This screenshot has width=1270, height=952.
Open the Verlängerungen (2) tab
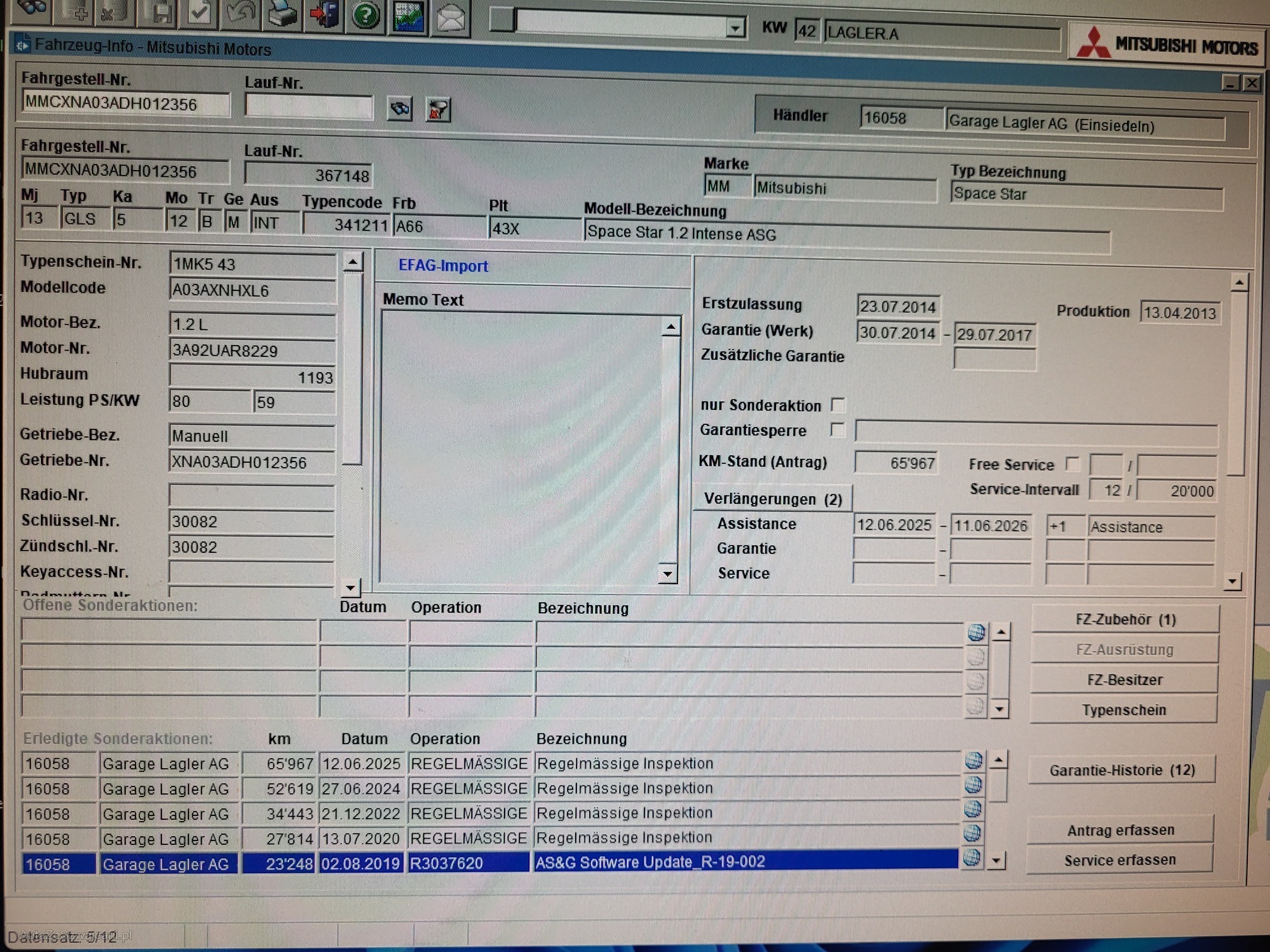772,499
